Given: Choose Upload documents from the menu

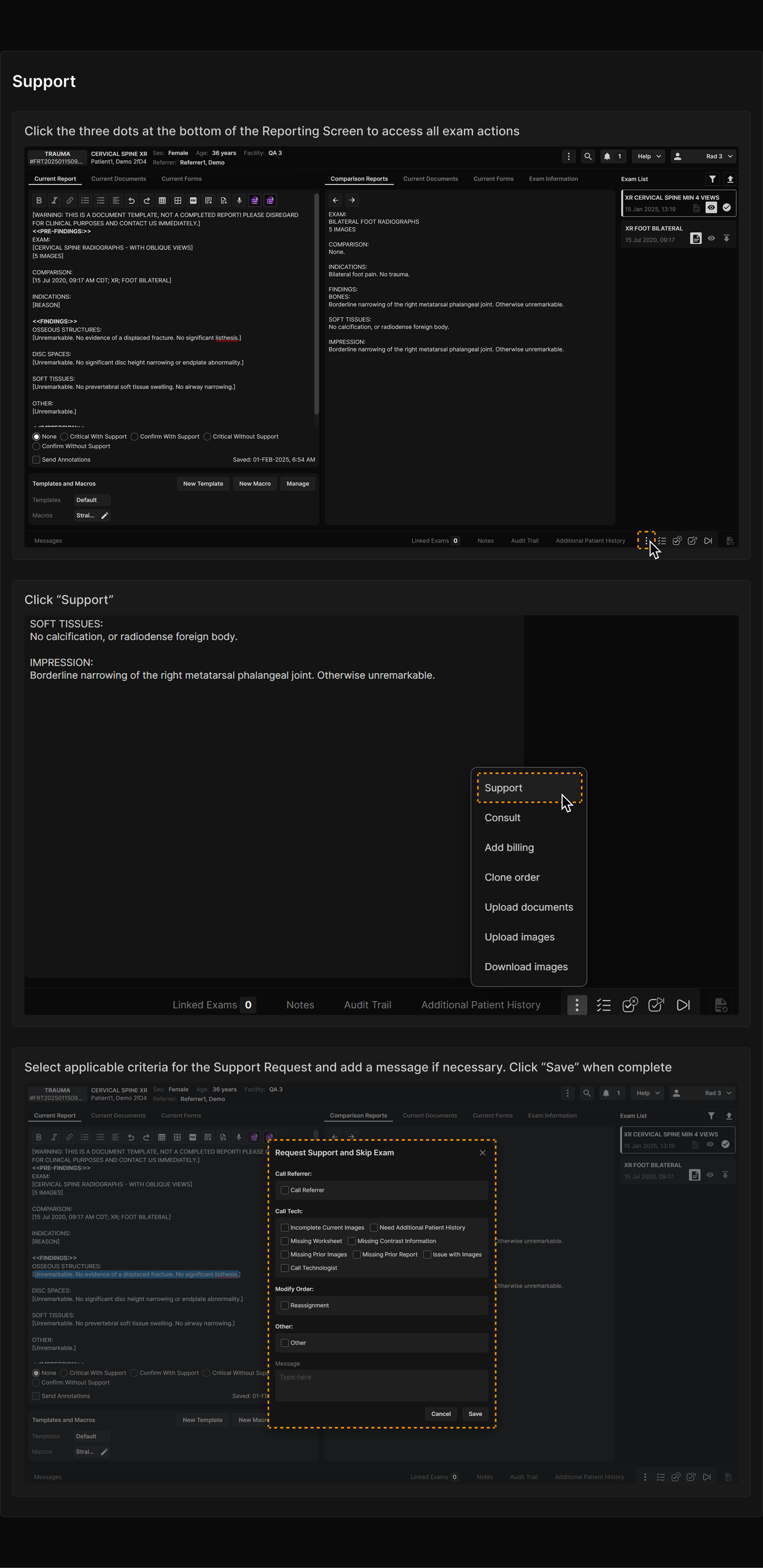Looking at the screenshot, I should (529, 907).
